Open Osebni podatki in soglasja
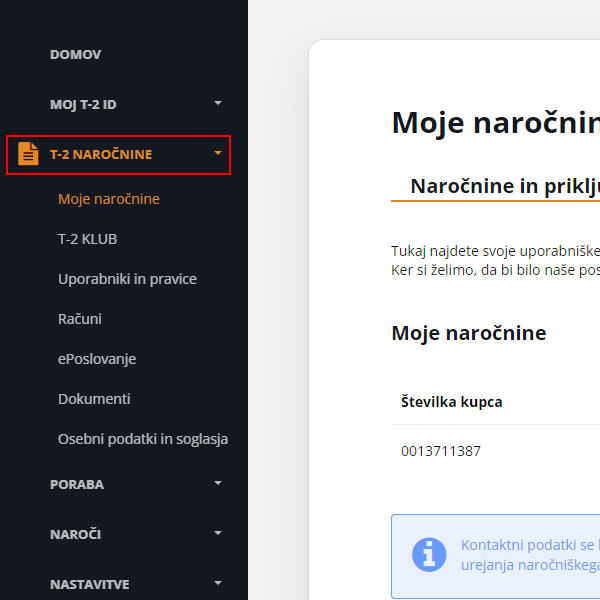This screenshot has height=600, width=600. click(x=143, y=439)
